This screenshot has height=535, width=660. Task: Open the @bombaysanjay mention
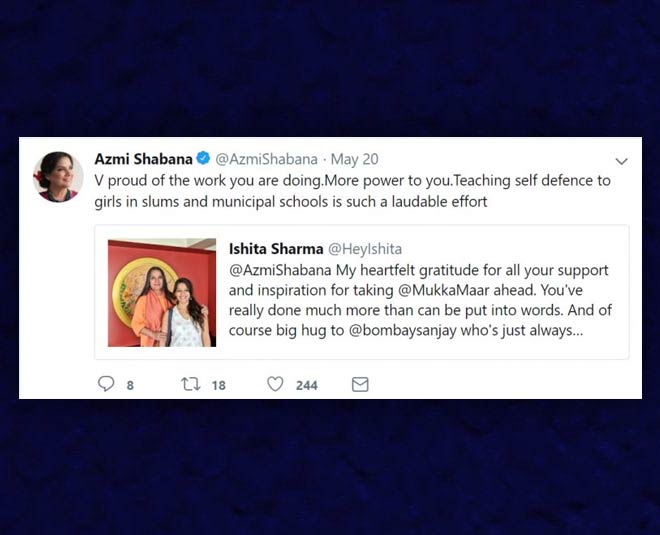click(x=403, y=331)
